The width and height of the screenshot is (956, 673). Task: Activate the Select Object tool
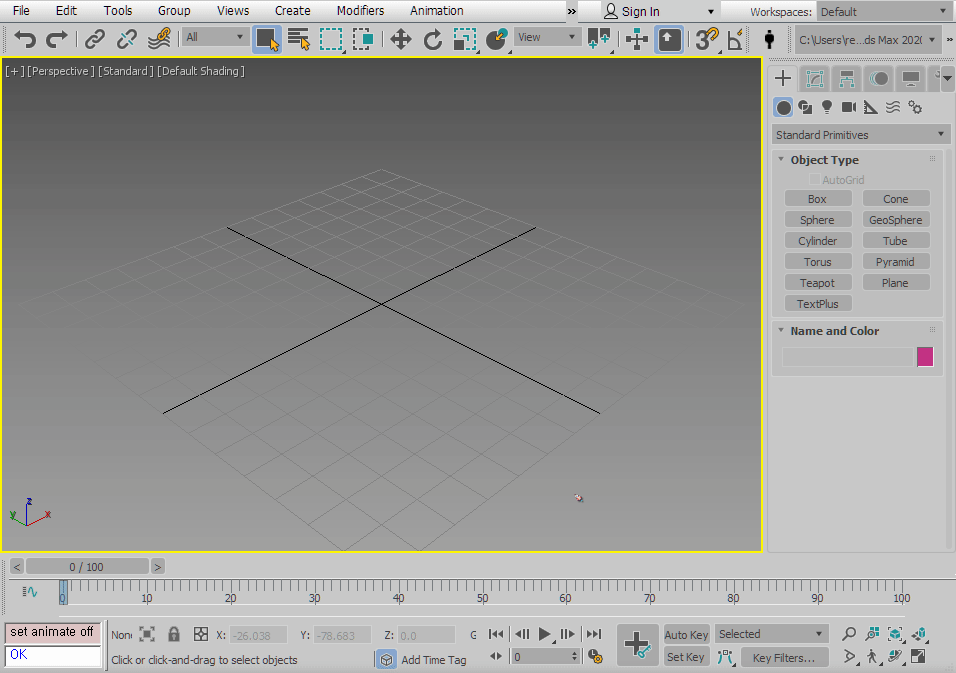tap(266, 40)
